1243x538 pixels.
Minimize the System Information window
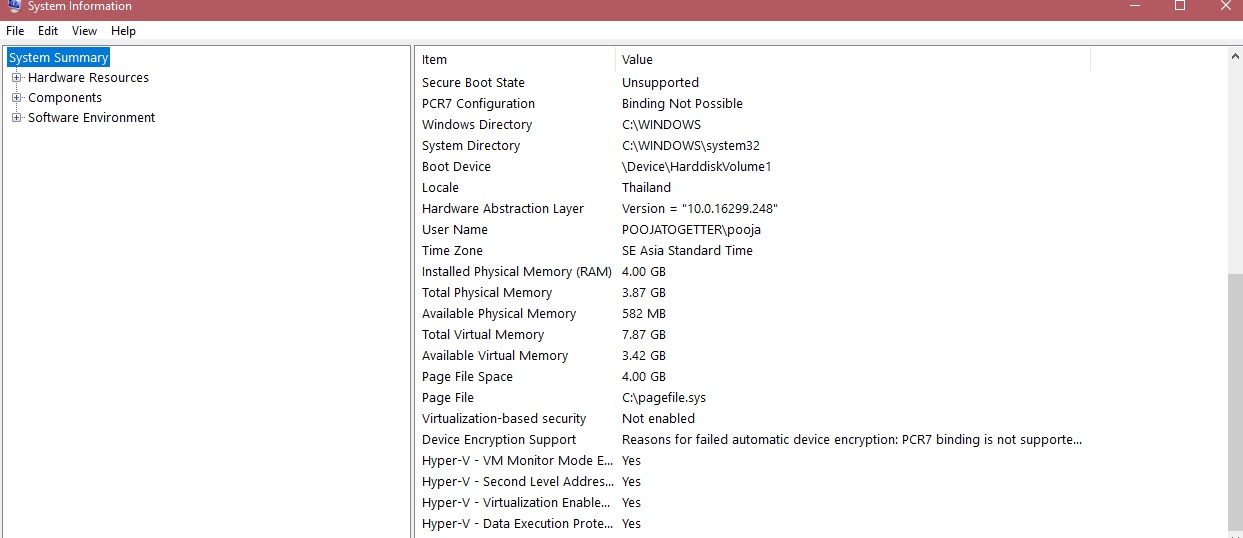(x=1133, y=6)
